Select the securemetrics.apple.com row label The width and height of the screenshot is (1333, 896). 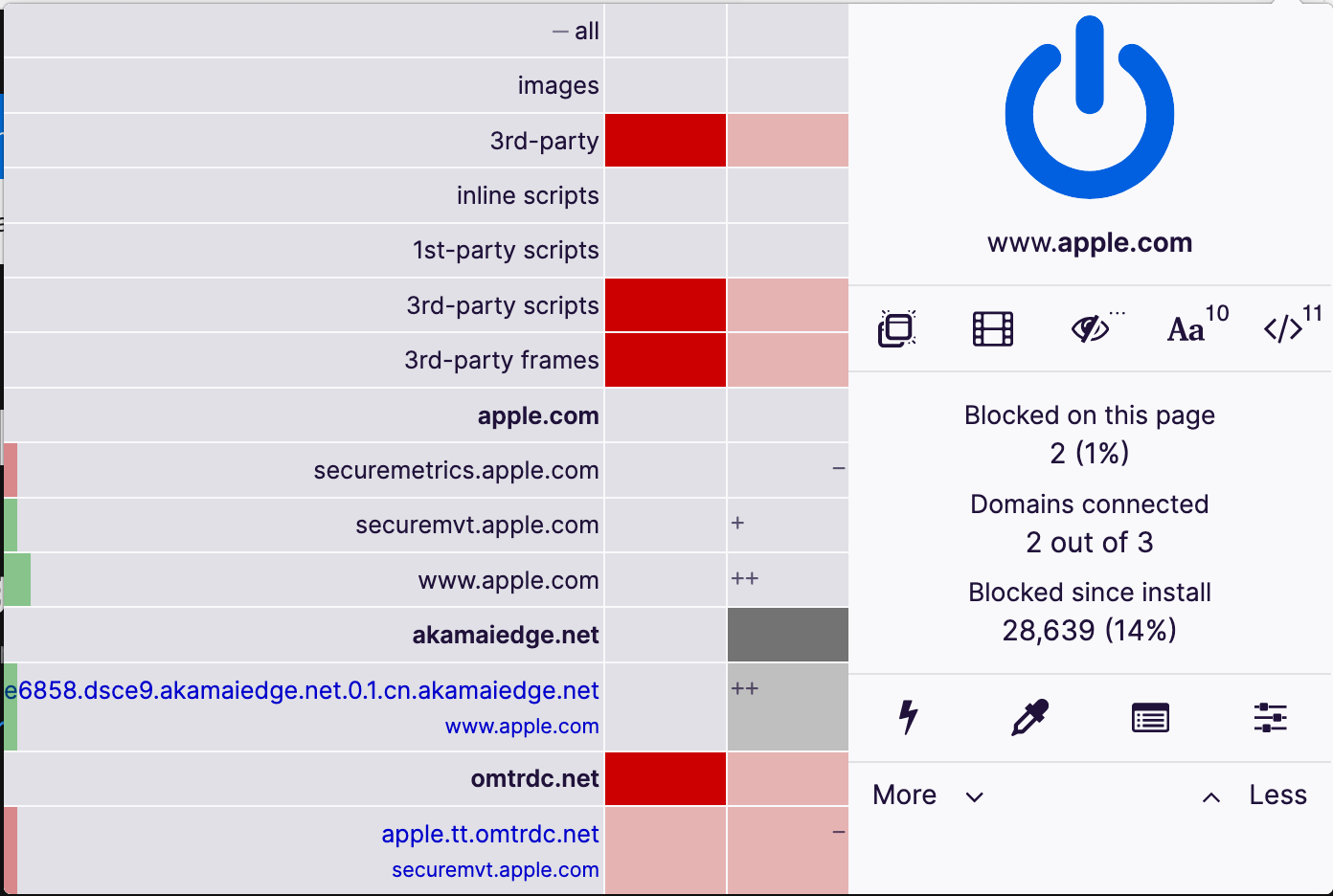pyautogui.click(x=456, y=470)
